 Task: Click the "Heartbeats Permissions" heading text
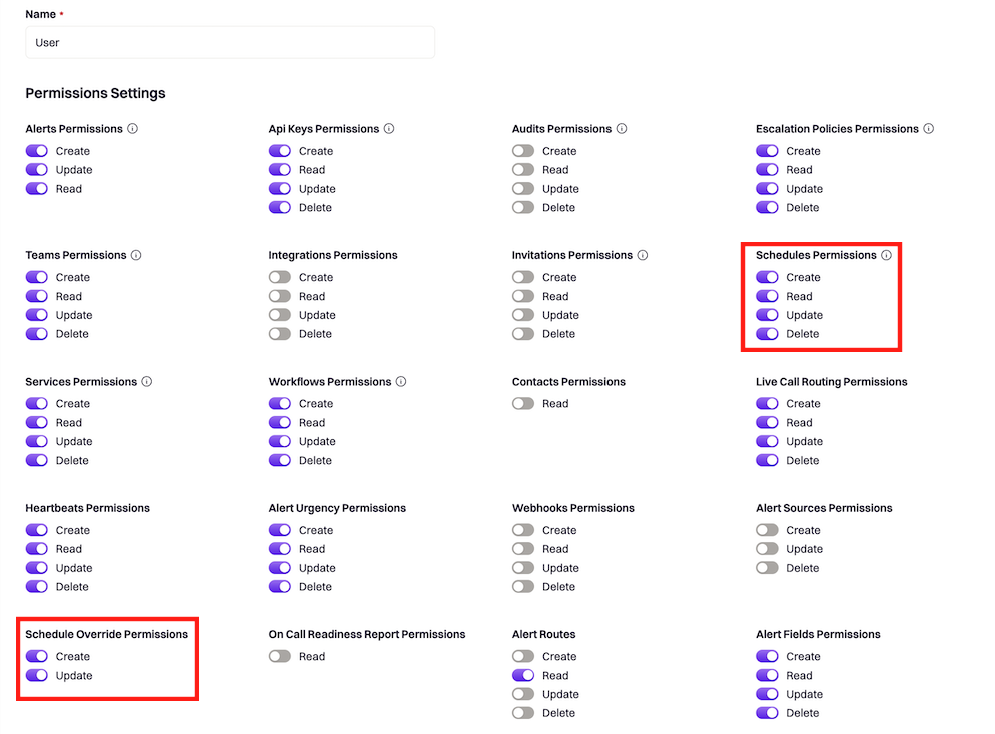tap(88, 508)
